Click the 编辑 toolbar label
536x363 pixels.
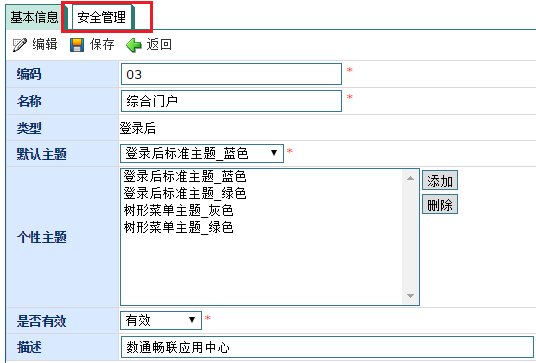pos(45,44)
